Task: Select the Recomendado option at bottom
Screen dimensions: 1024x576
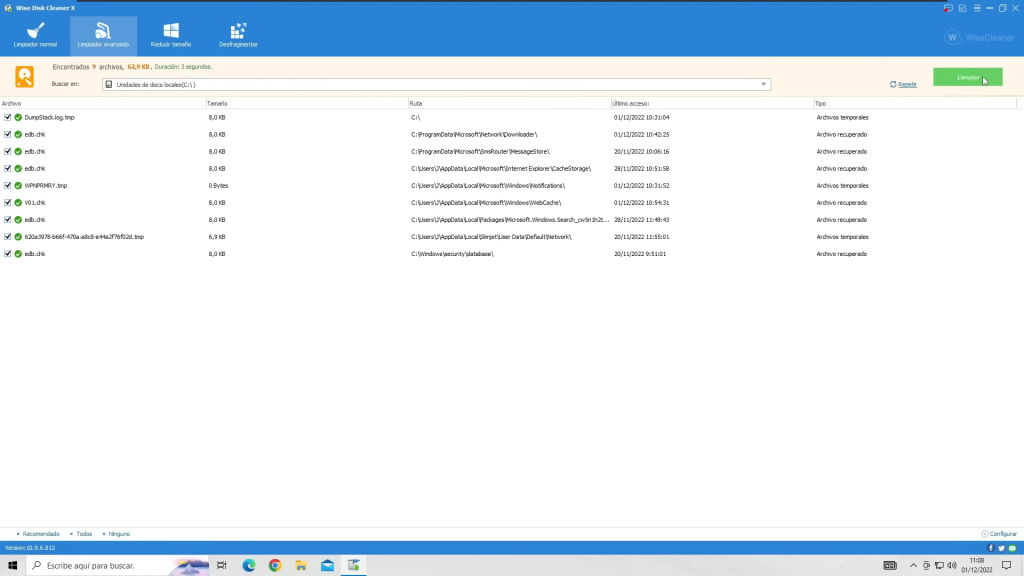Action: (x=40, y=534)
